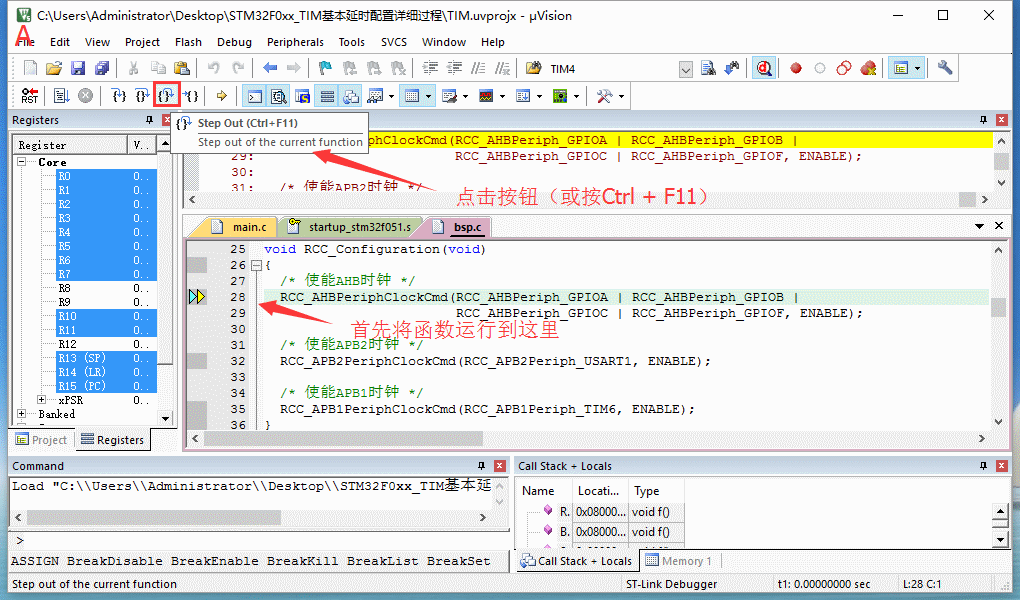The image size is (1020, 600).
Task: Switch to the Memory 1 tab
Action: [678, 561]
